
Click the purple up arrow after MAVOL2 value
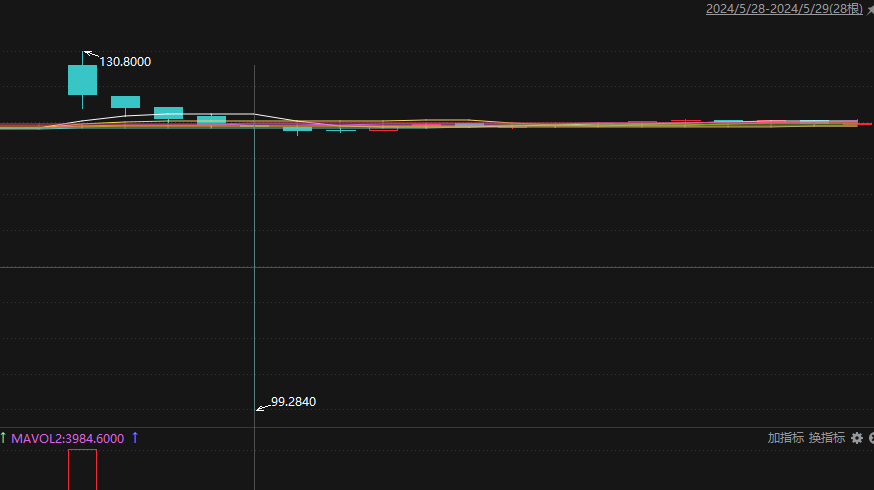click(135, 438)
